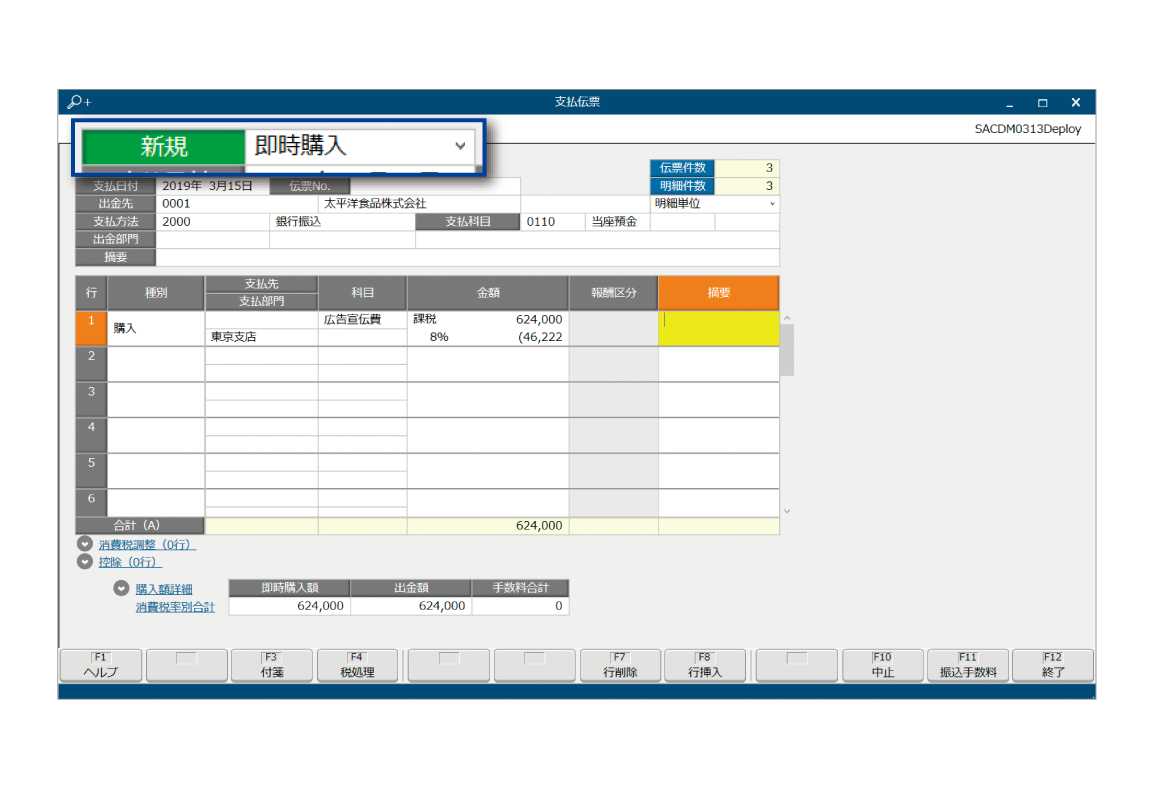Cancel entry with F10 中止 button

pyautogui.click(x=882, y=666)
